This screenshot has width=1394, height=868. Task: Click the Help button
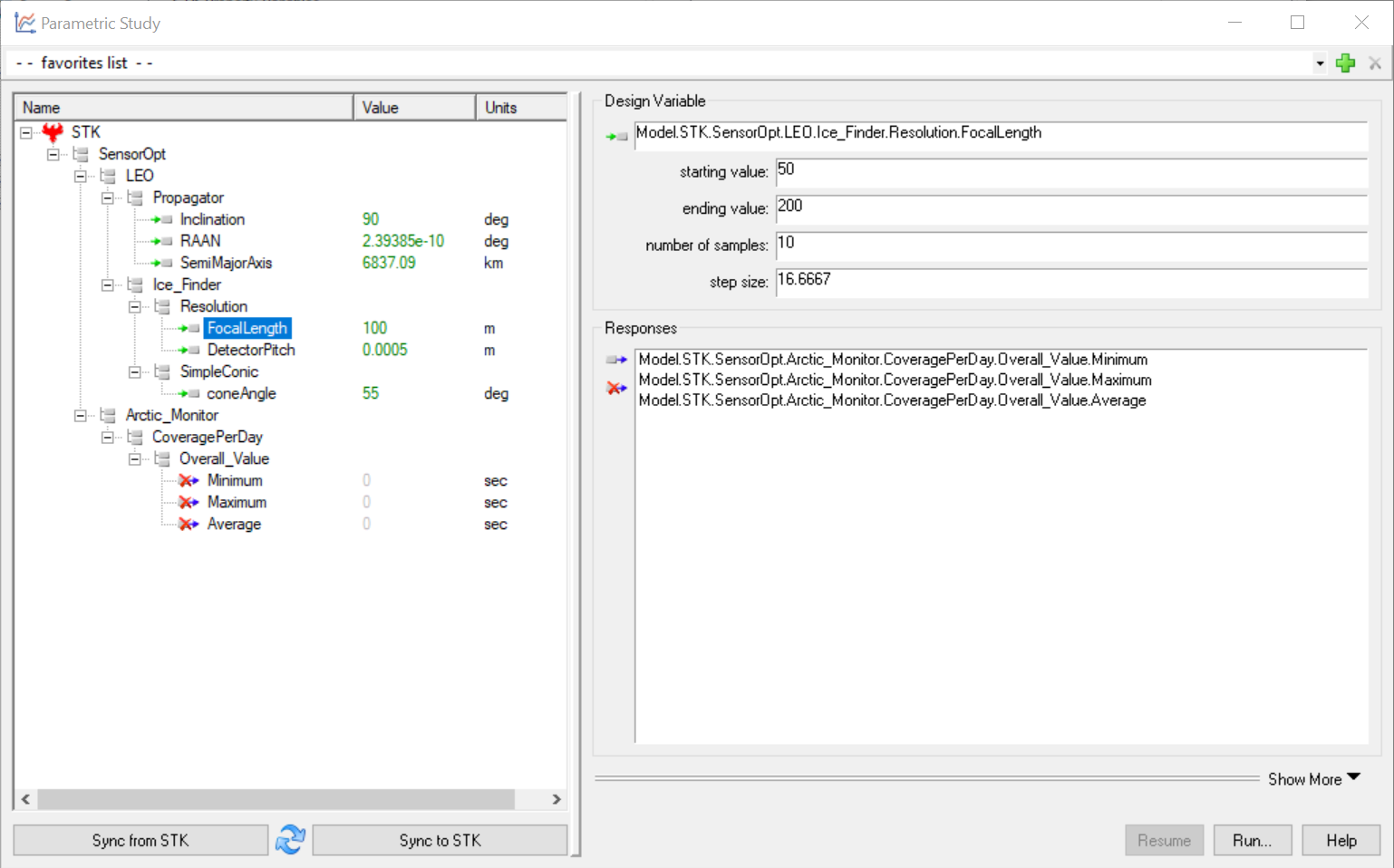pos(1341,840)
